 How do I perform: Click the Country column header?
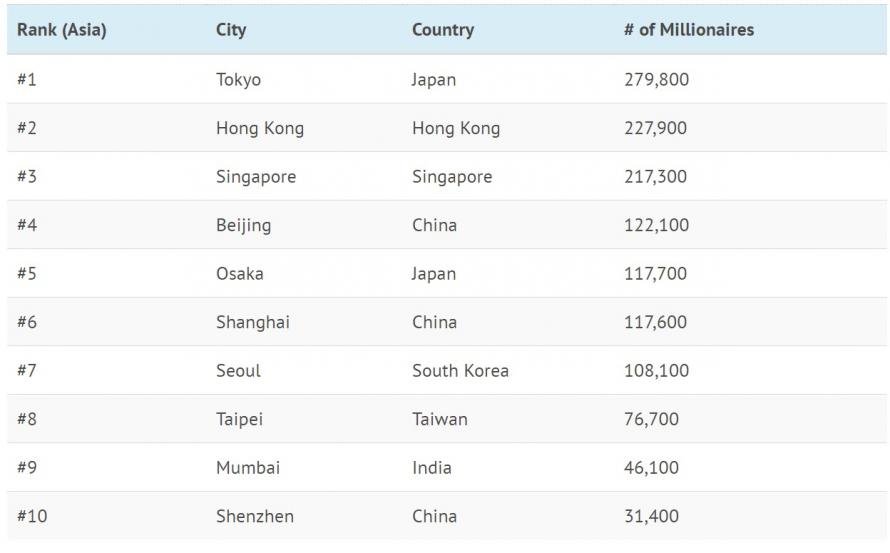pyautogui.click(x=443, y=30)
